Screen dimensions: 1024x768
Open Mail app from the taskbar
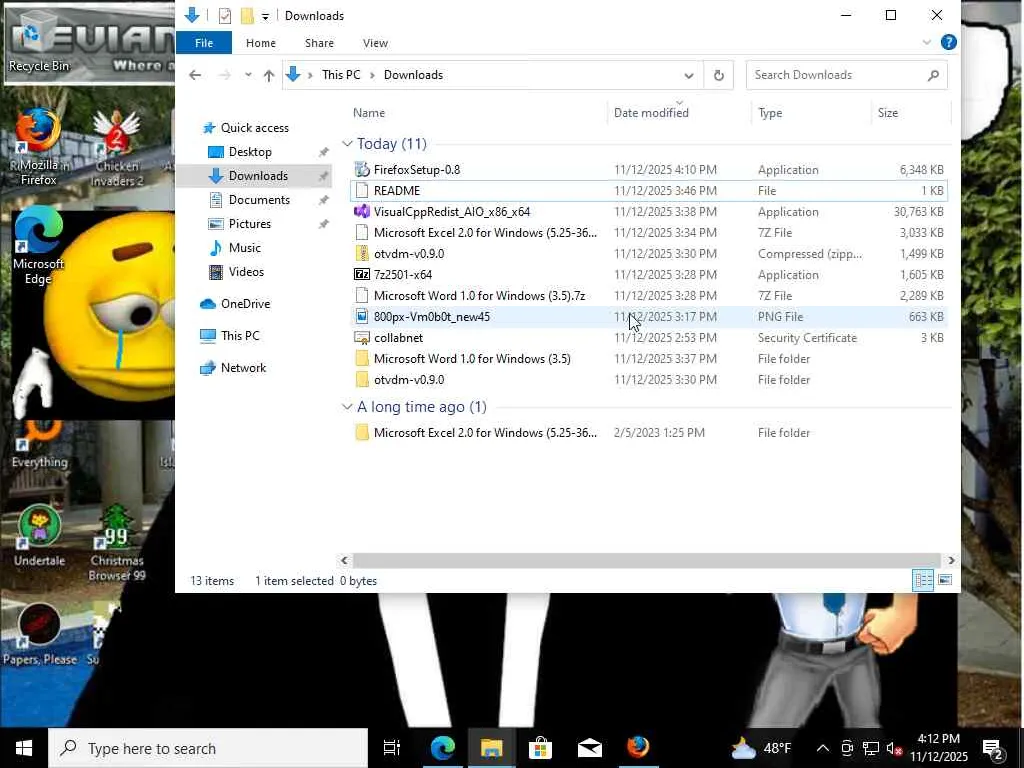click(589, 748)
